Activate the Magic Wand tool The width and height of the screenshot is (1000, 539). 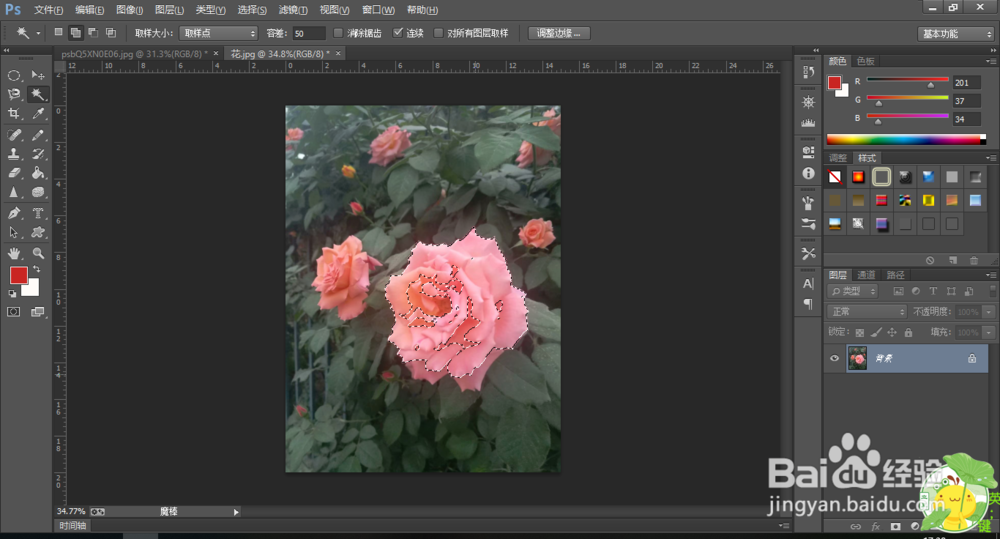[x=38, y=94]
